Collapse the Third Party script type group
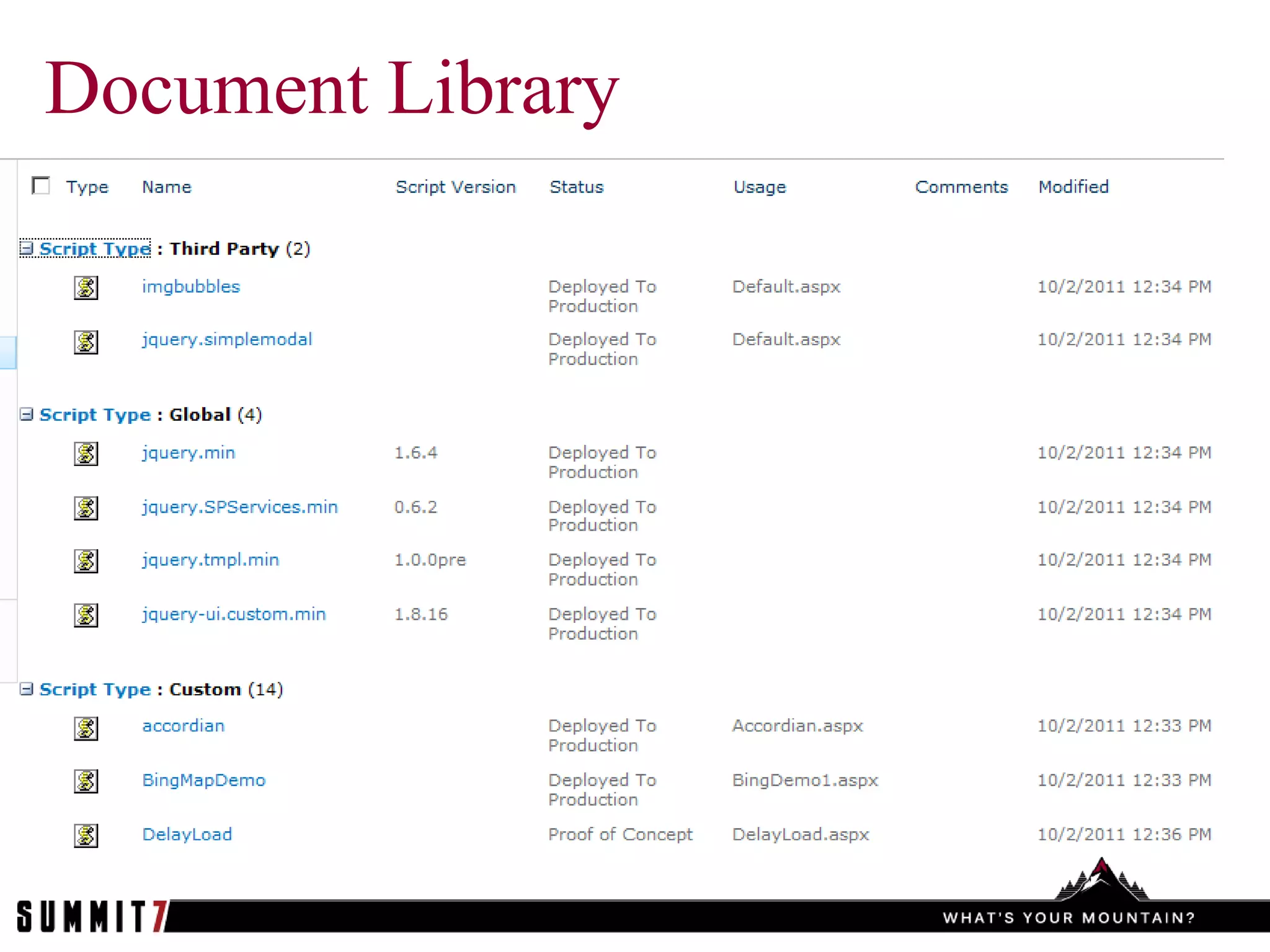The width and height of the screenshot is (1270, 952). 27,249
